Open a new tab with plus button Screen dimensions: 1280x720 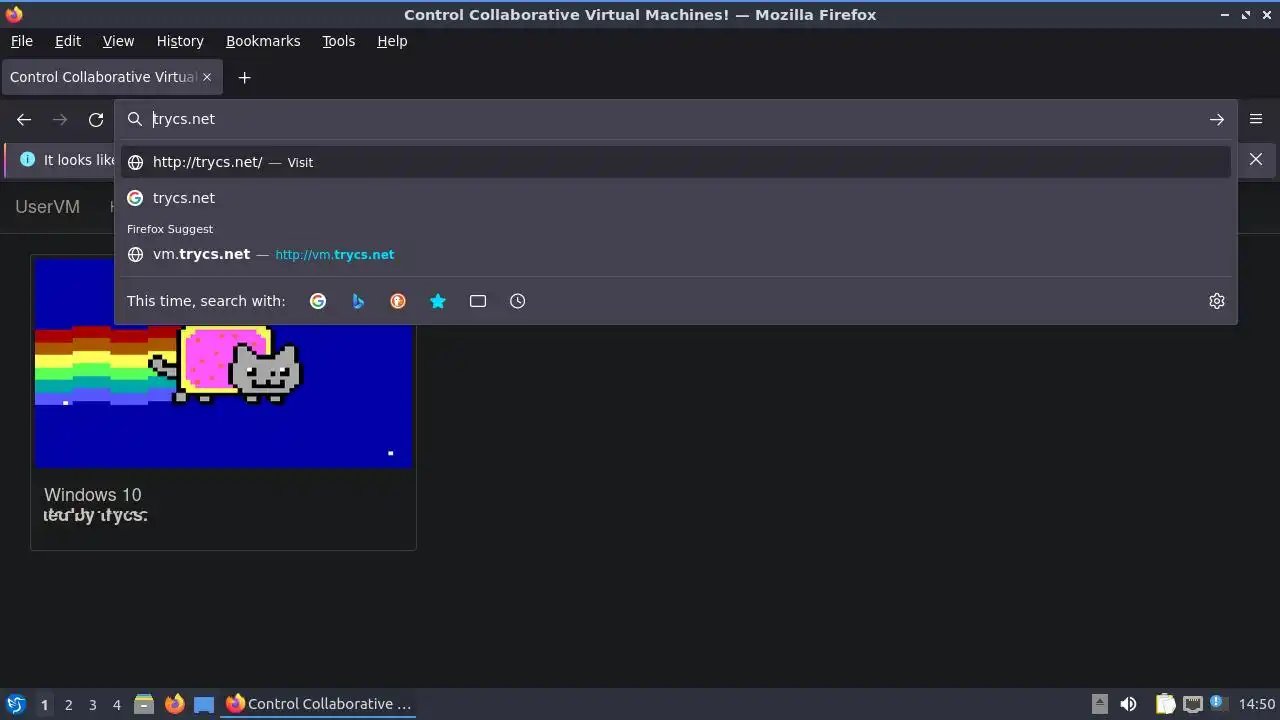(244, 77)
